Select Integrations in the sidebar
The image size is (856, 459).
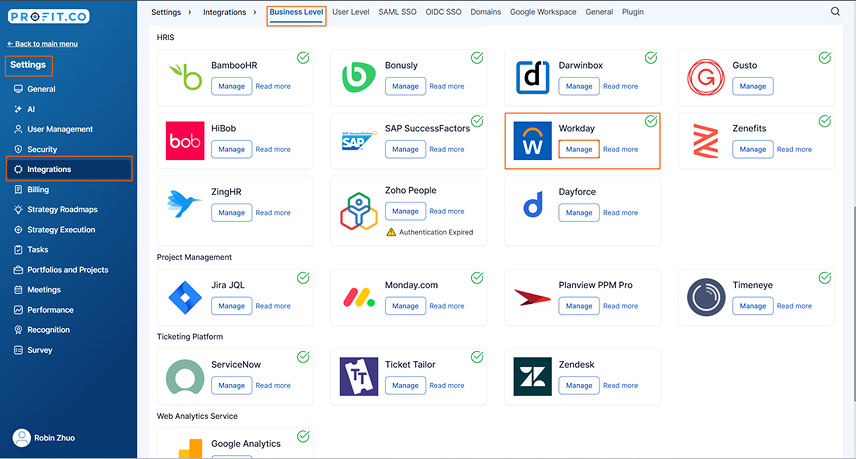click(69, 169)
